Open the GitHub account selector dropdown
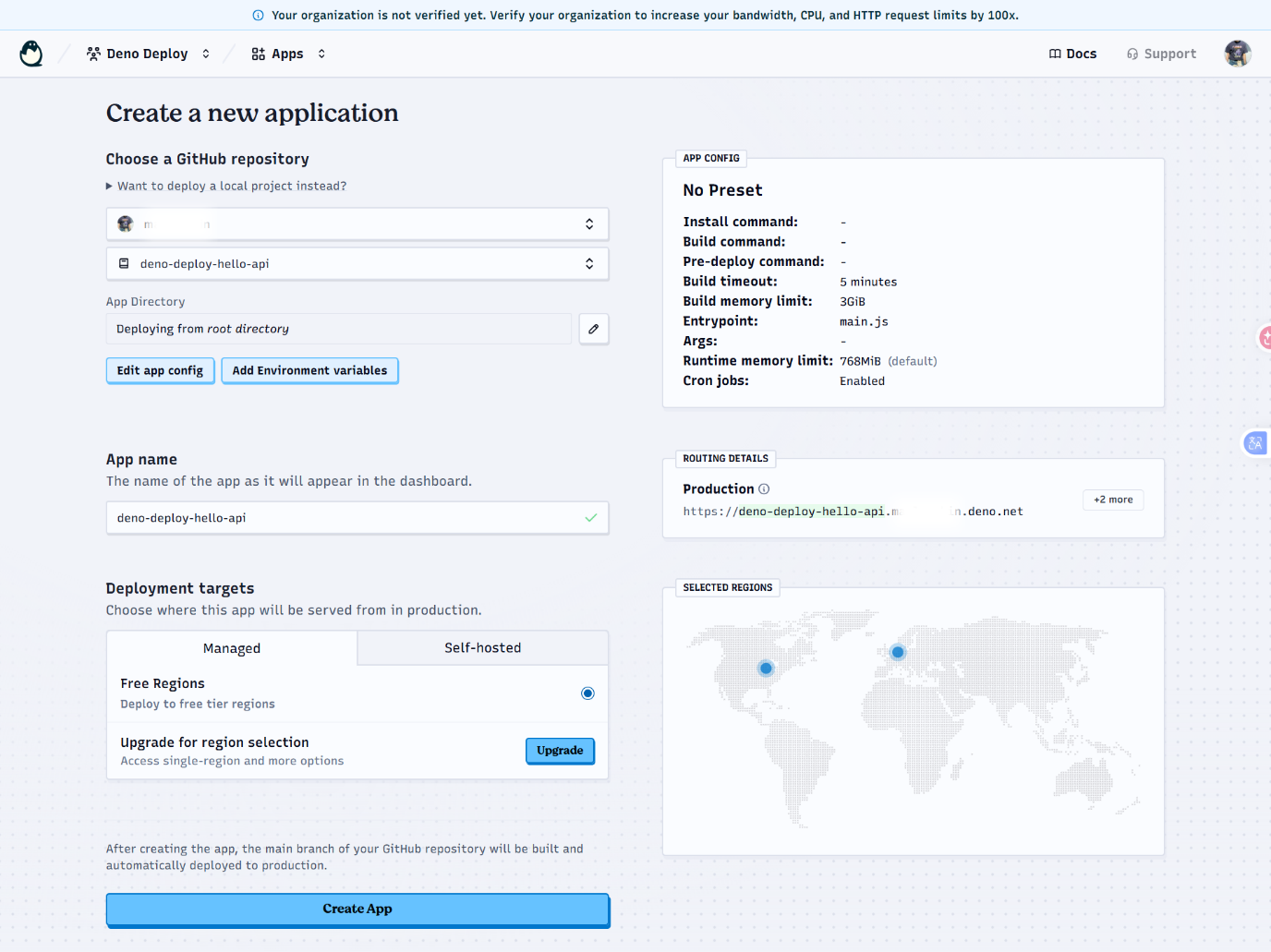The image size is (1271, 952). 357,224
